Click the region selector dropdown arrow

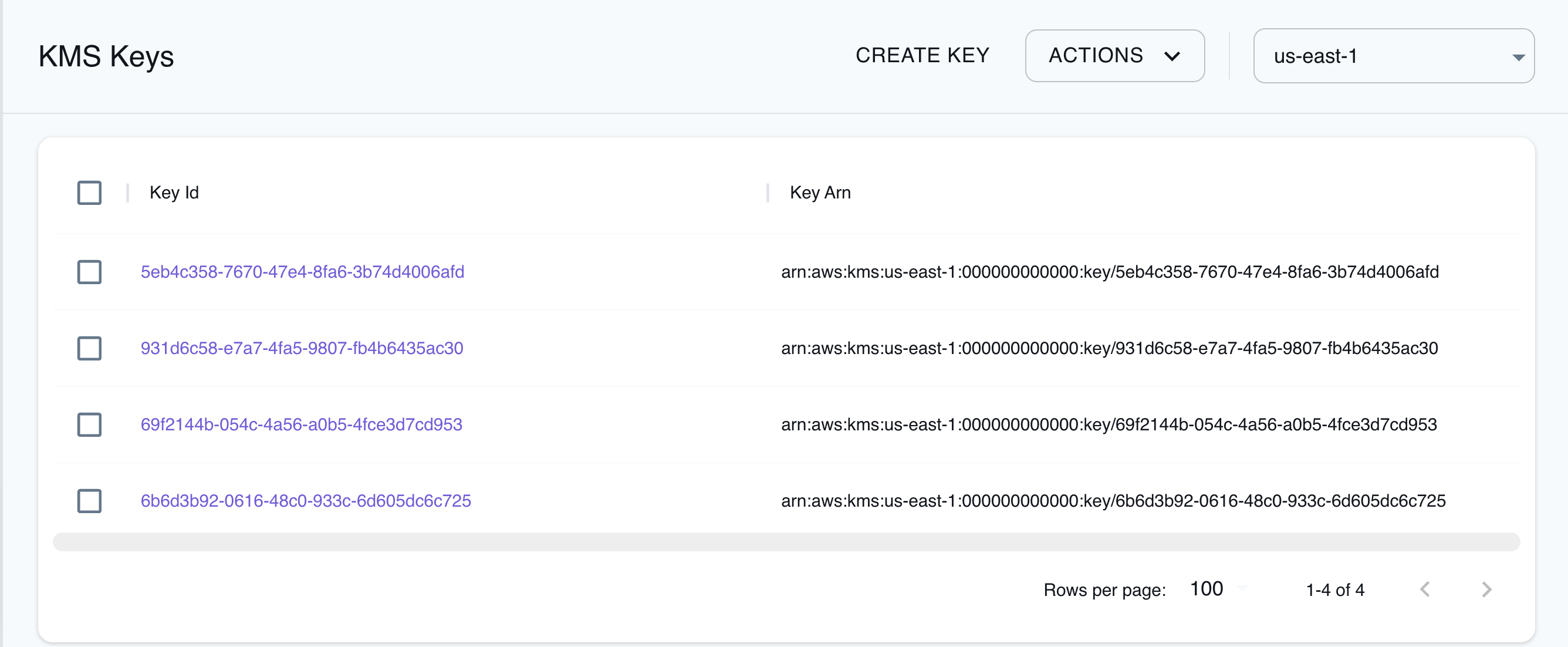pos(1518,56)
